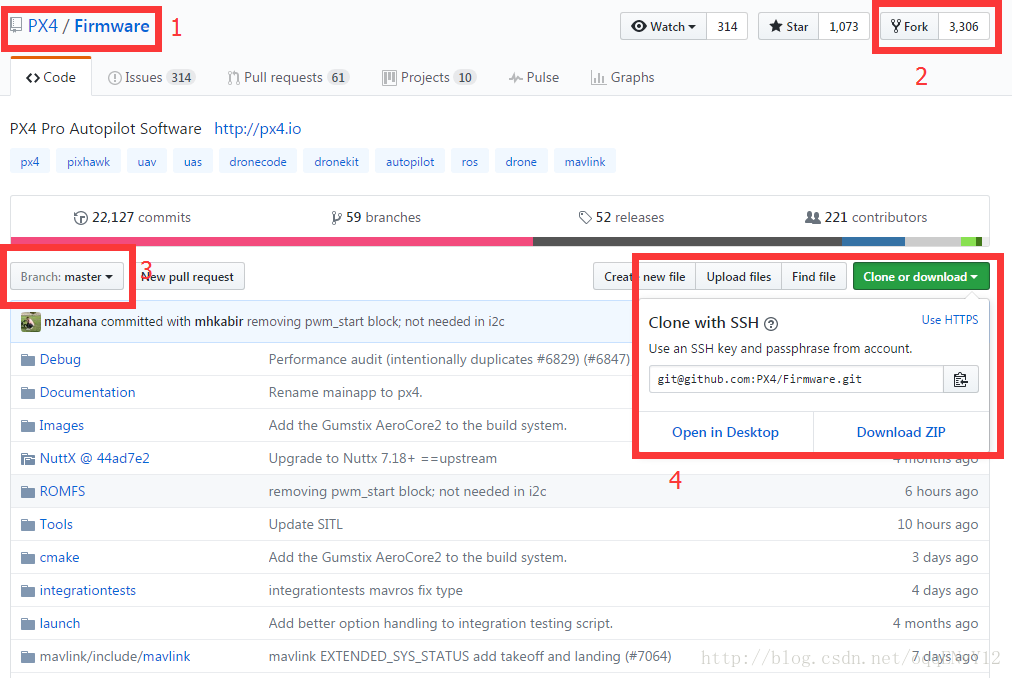This screenshot has height=678, width=1012.
Task: Open the PX4 organization link
Action: click(43, 26)
